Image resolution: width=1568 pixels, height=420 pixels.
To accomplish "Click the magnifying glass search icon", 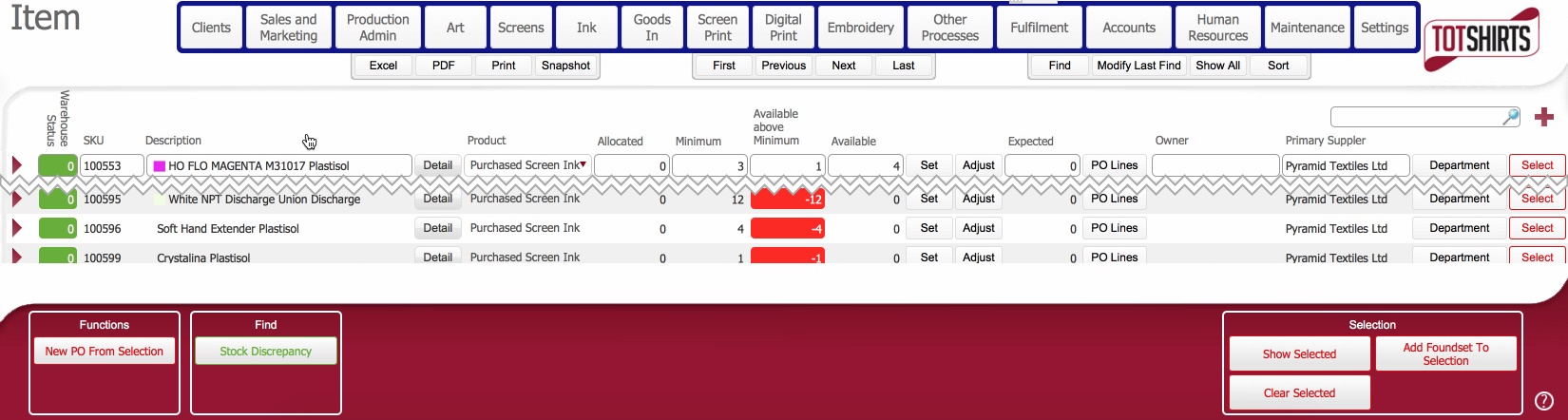I will click(x=1510, y=117).
